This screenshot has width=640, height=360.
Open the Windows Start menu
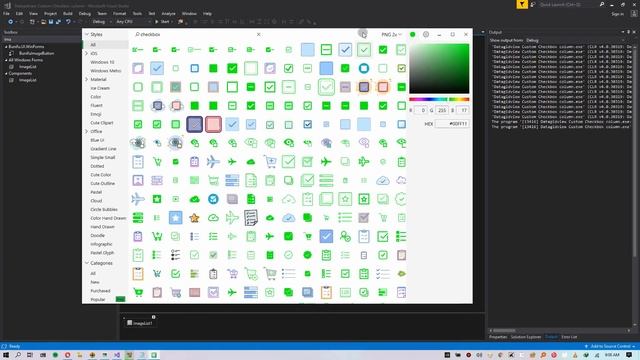click(x=6, y=355)
